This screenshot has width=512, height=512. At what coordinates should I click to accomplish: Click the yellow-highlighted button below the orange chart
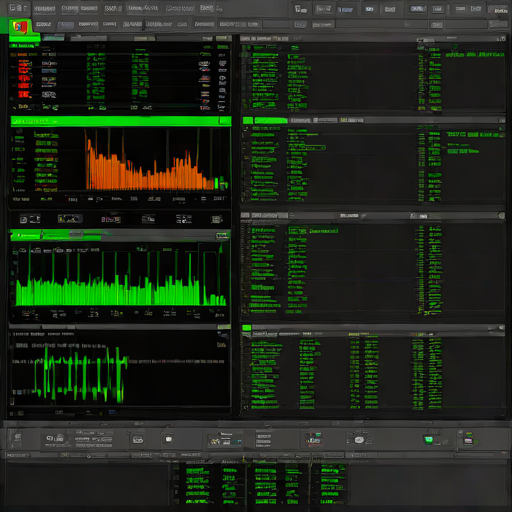70,219
